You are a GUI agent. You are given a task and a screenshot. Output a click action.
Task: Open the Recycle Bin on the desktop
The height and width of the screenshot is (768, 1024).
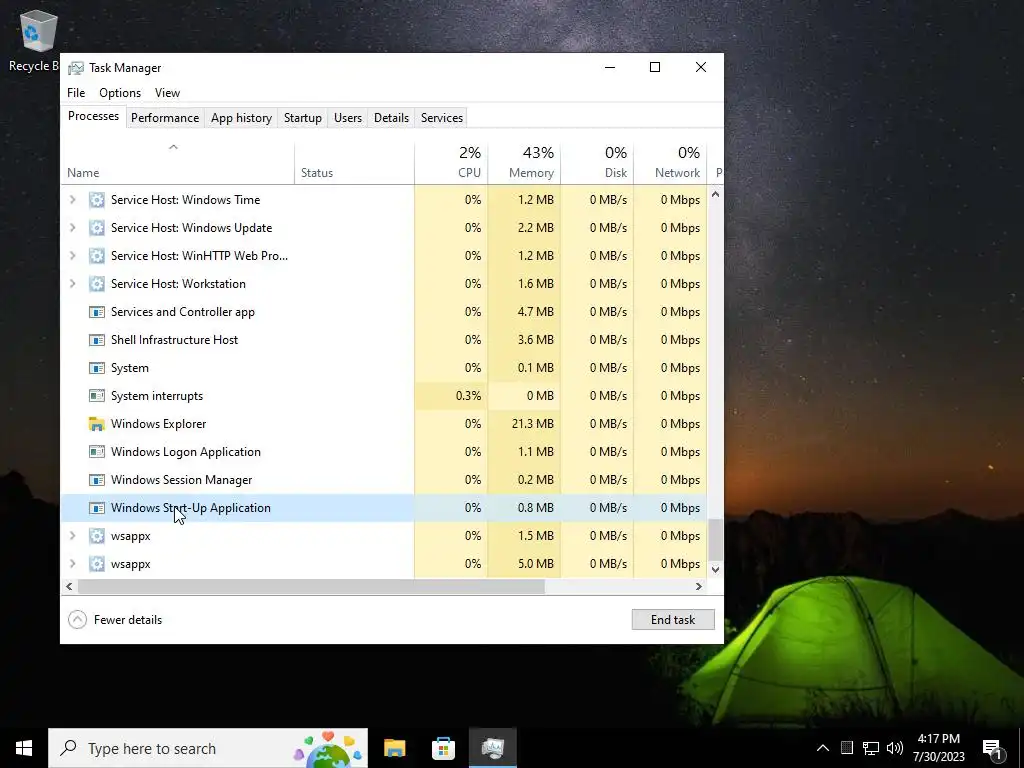click(x=37, y=40)
